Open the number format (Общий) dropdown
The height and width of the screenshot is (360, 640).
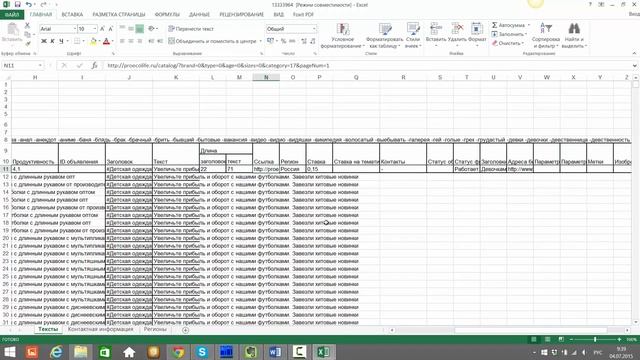pyautogui.click(x=314, y=29)
